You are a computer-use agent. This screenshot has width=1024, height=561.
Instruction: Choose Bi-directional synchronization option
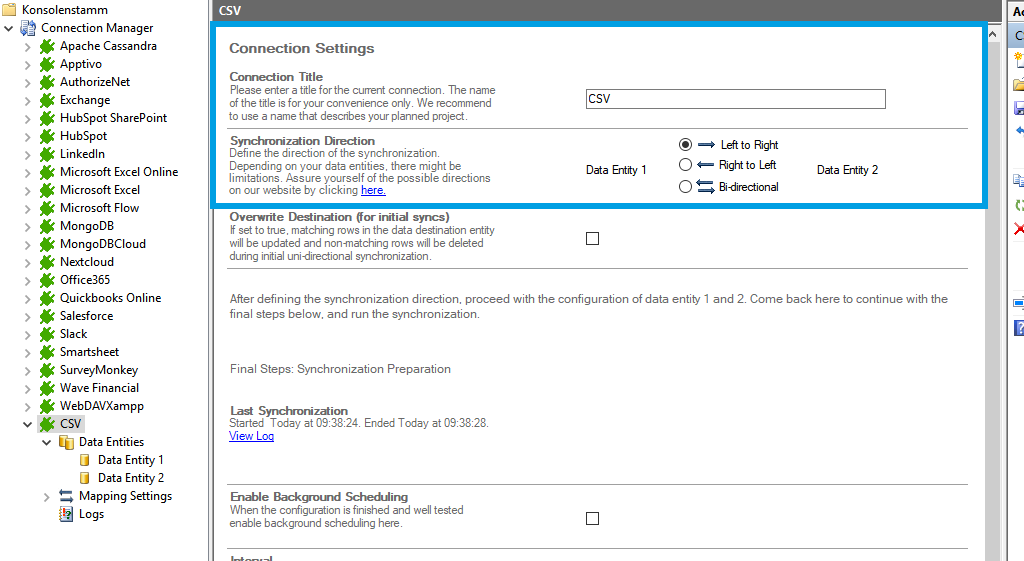point(685,186)
